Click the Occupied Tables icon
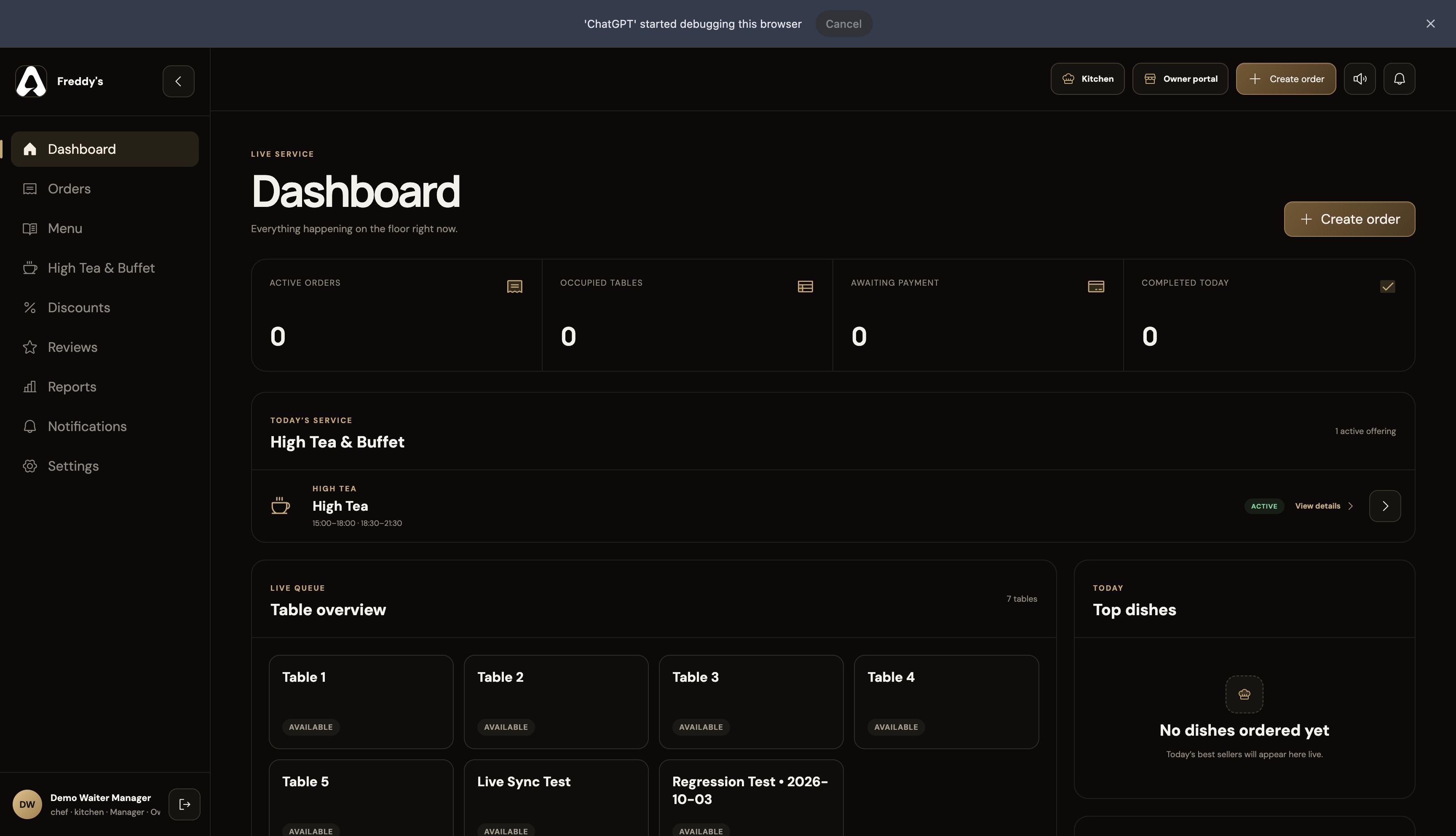The width and height of the screenshot is (1456, 836). [805, 287]
